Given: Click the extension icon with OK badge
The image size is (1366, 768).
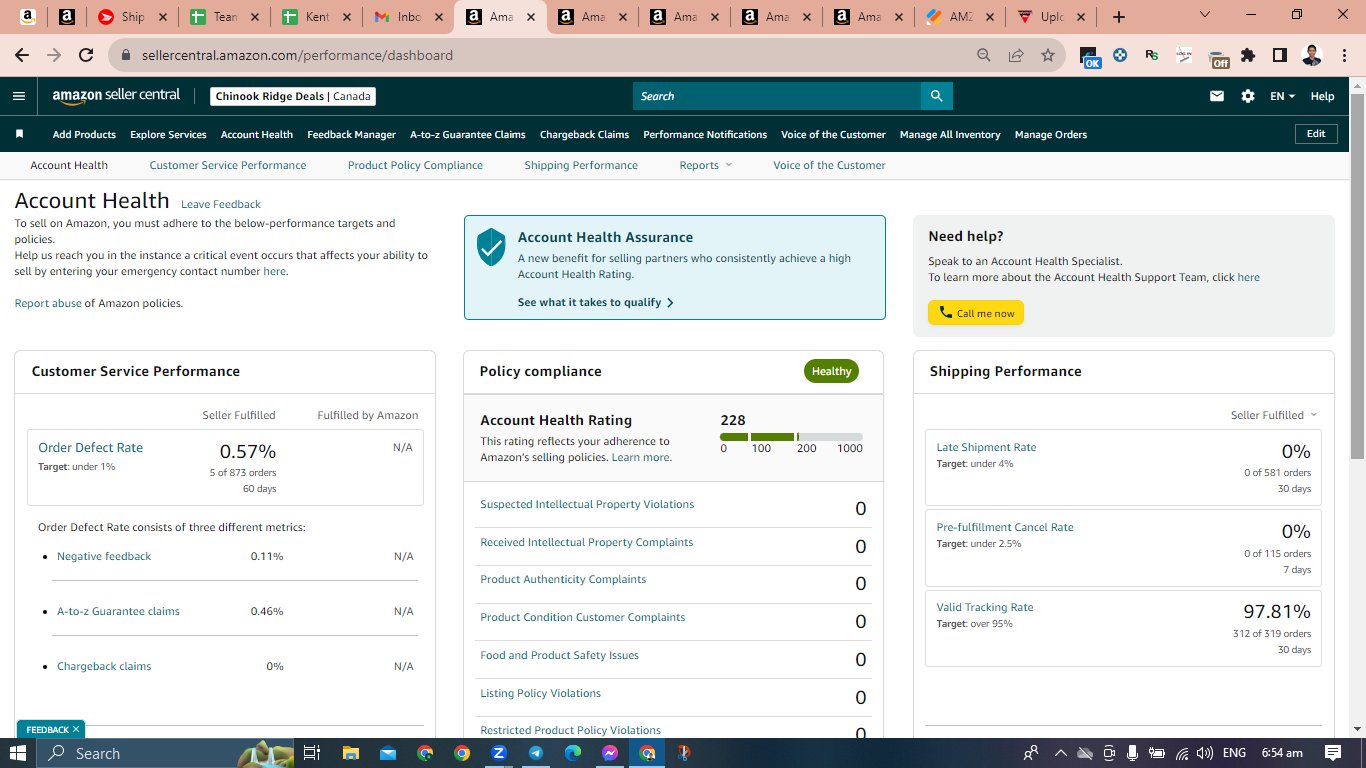Looking at the screenshot, I should point(1090,57).
